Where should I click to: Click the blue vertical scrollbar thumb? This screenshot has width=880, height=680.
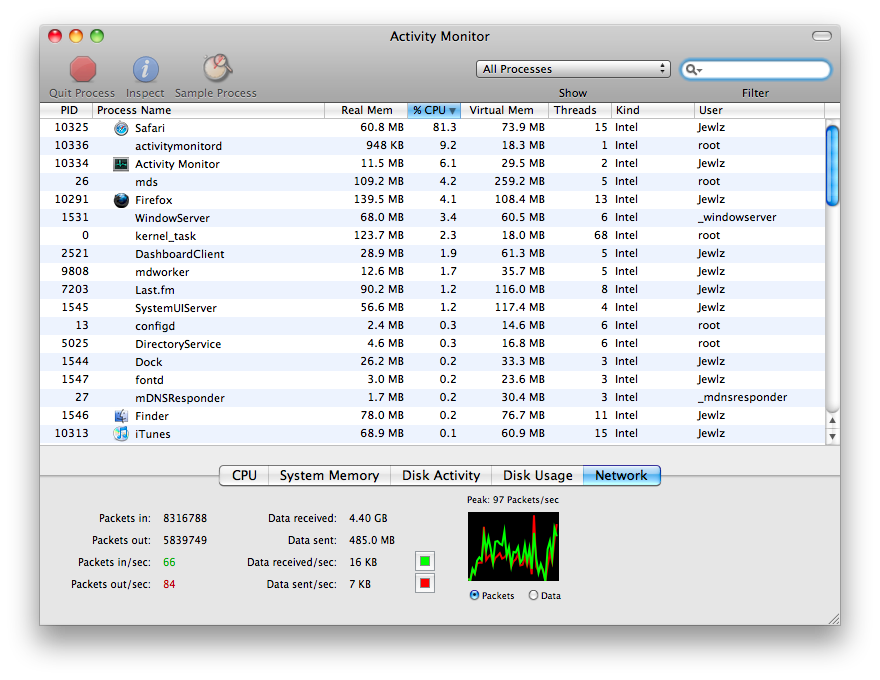point(833,166)
